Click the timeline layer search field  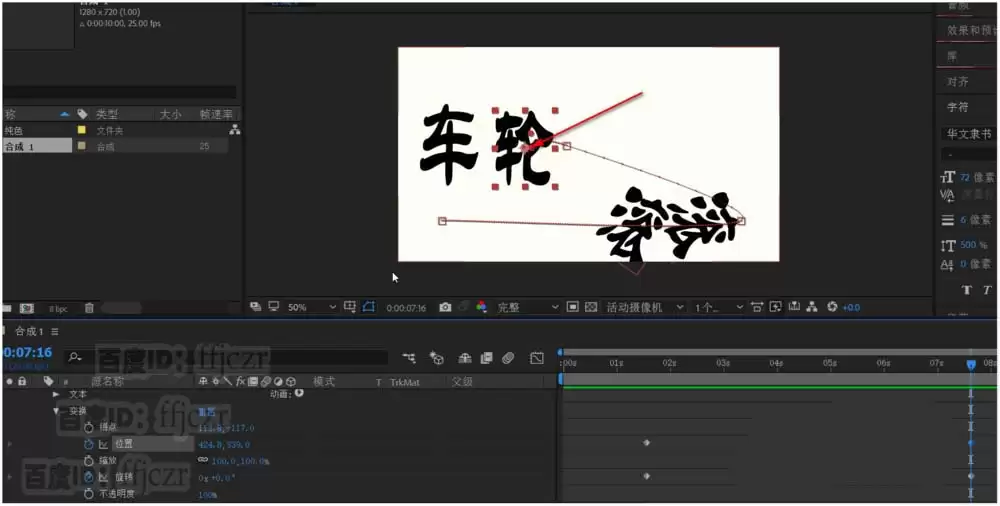click(226, 357)
